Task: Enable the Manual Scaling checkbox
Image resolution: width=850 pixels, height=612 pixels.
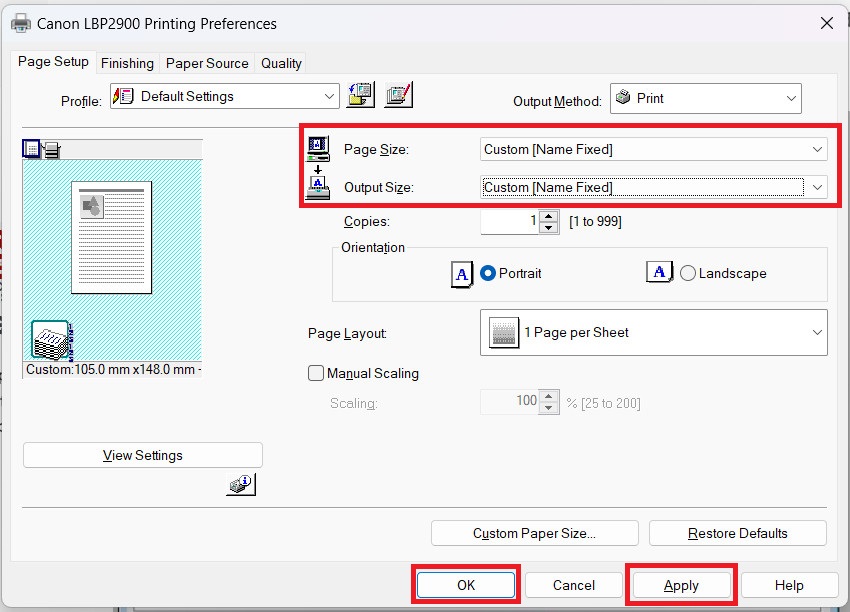Action: (x=315, y=373)
